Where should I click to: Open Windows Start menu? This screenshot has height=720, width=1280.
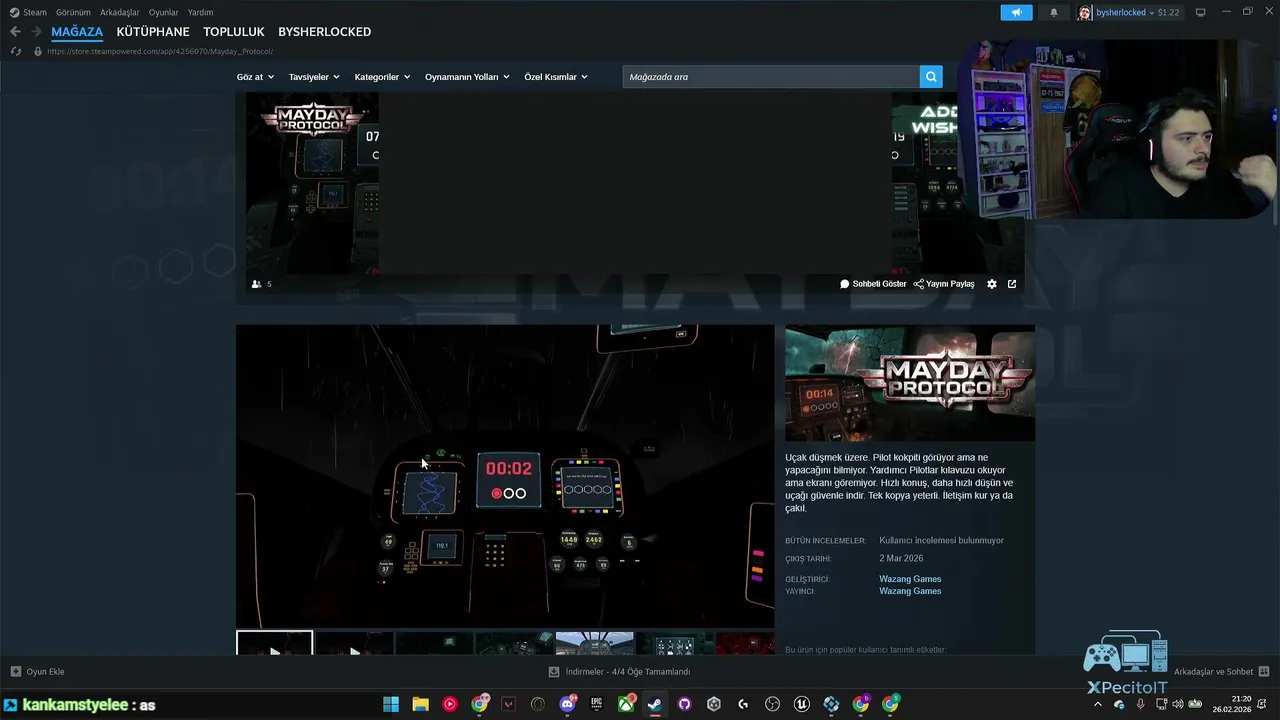point(391,704)
